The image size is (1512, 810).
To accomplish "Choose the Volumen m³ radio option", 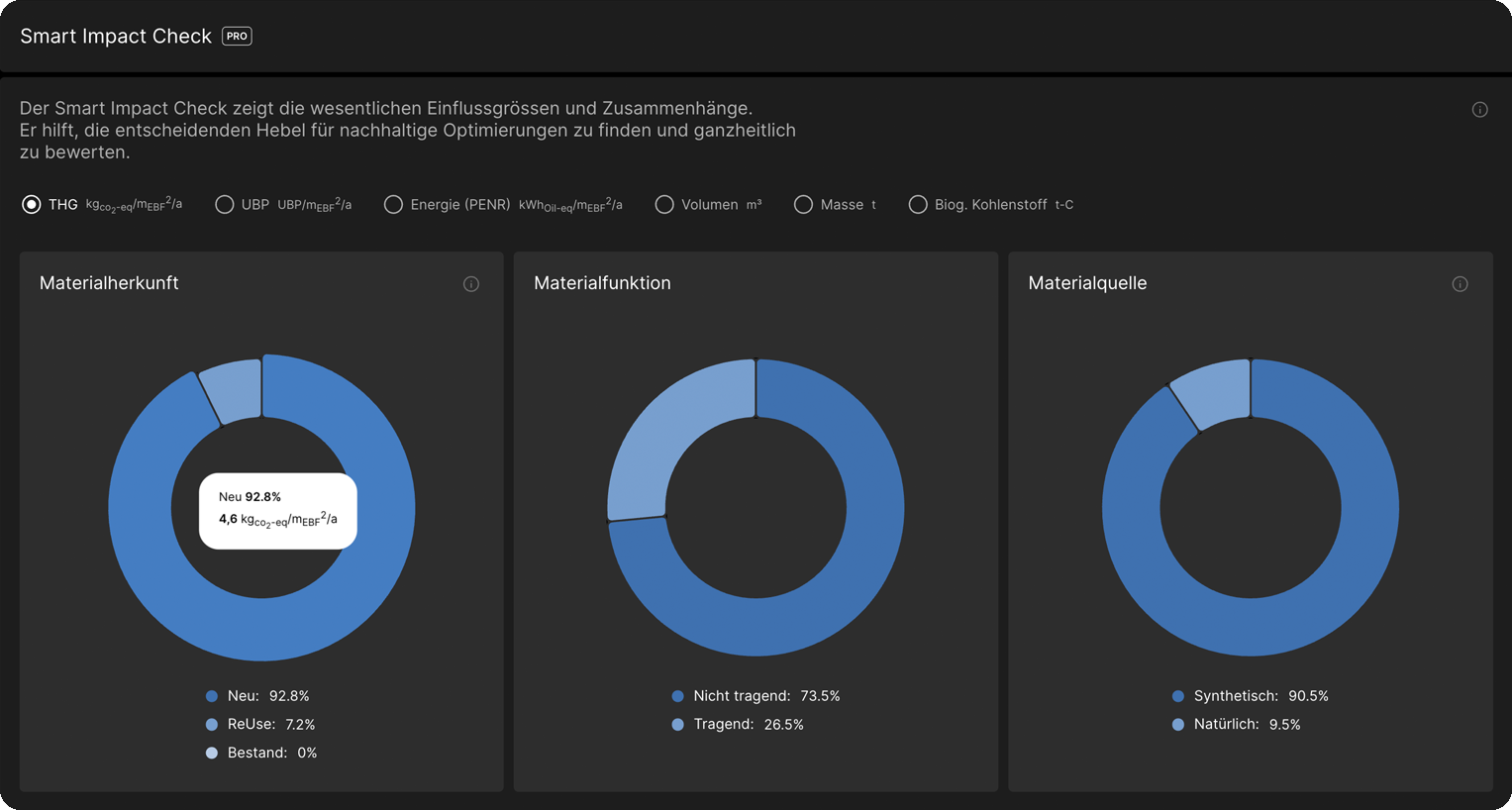I will point(664,204).
